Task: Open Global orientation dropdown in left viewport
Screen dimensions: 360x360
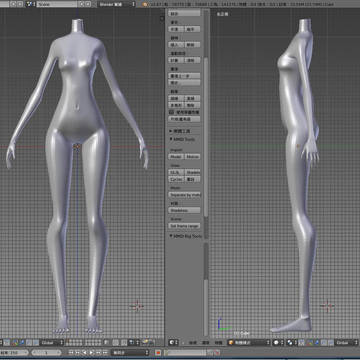Action: (x=52, y=342)
